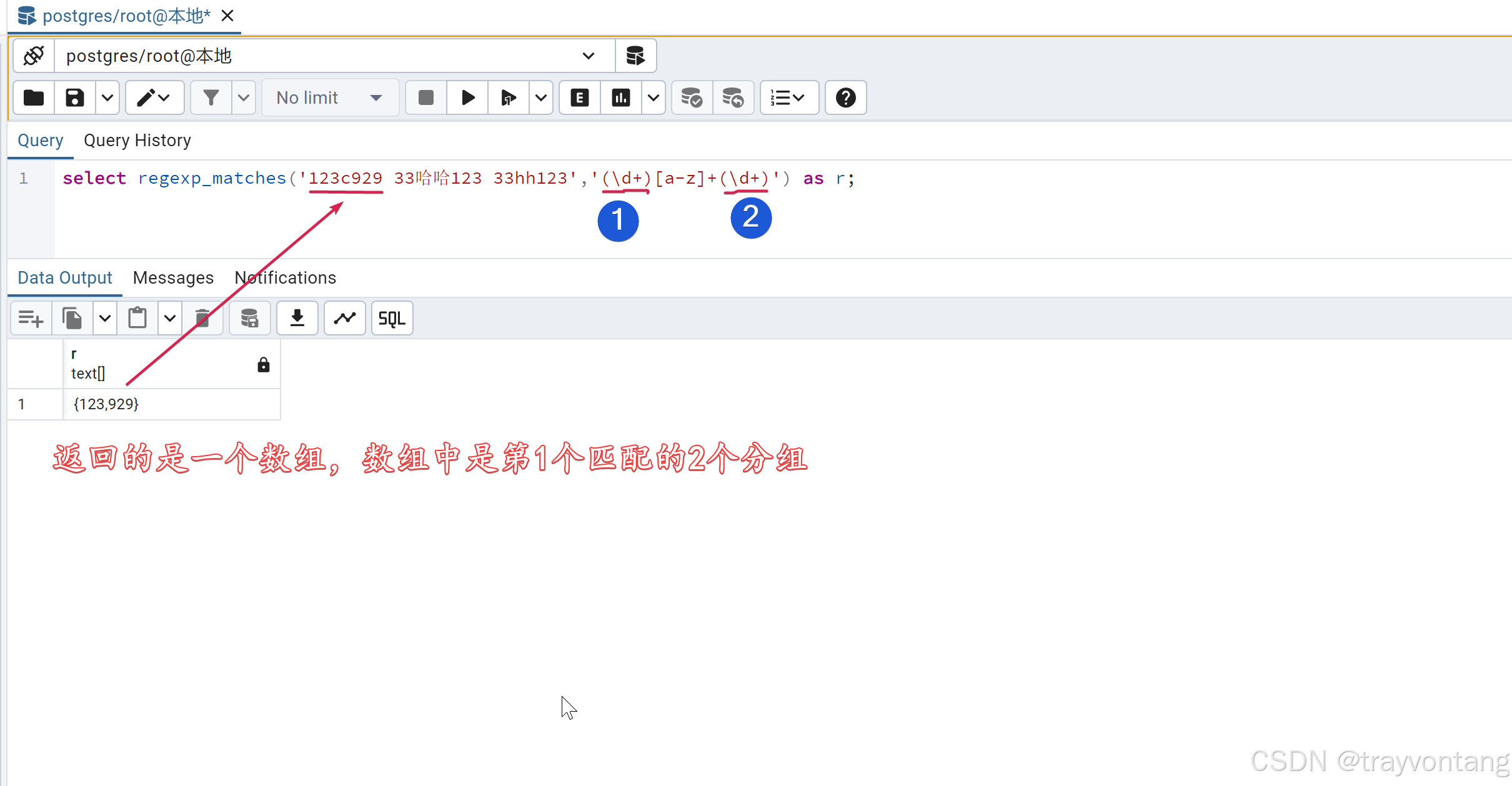The height and width of the screenshot is (786, 1512).
Task: Click the SQL button in Data Output
Action: click(x=391, y=318)
